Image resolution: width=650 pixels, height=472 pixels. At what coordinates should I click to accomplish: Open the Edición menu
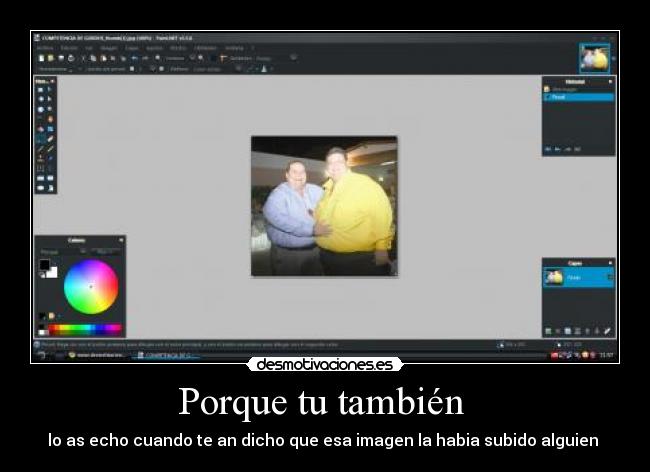click(x=69, y=48)
